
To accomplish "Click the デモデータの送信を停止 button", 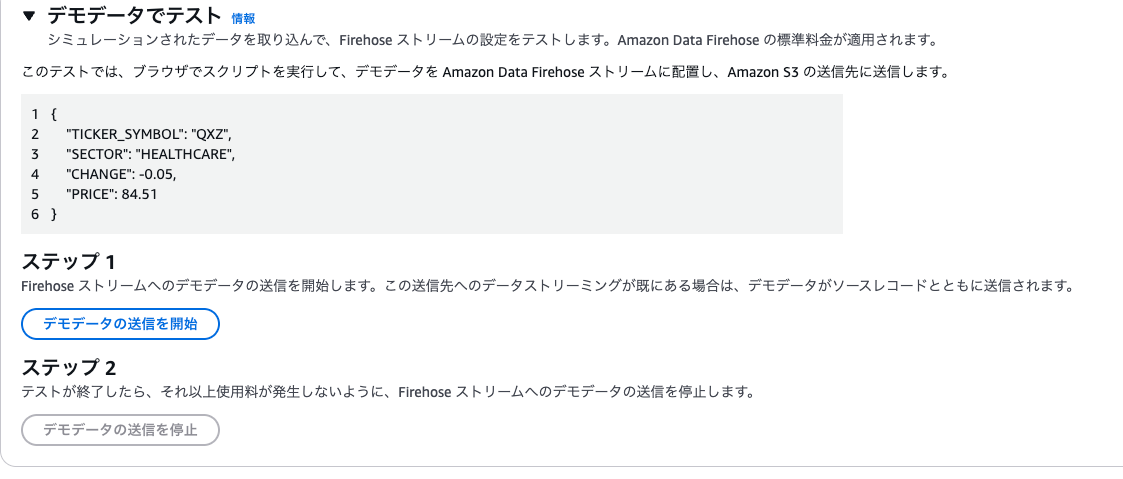I will click(120, 430).
